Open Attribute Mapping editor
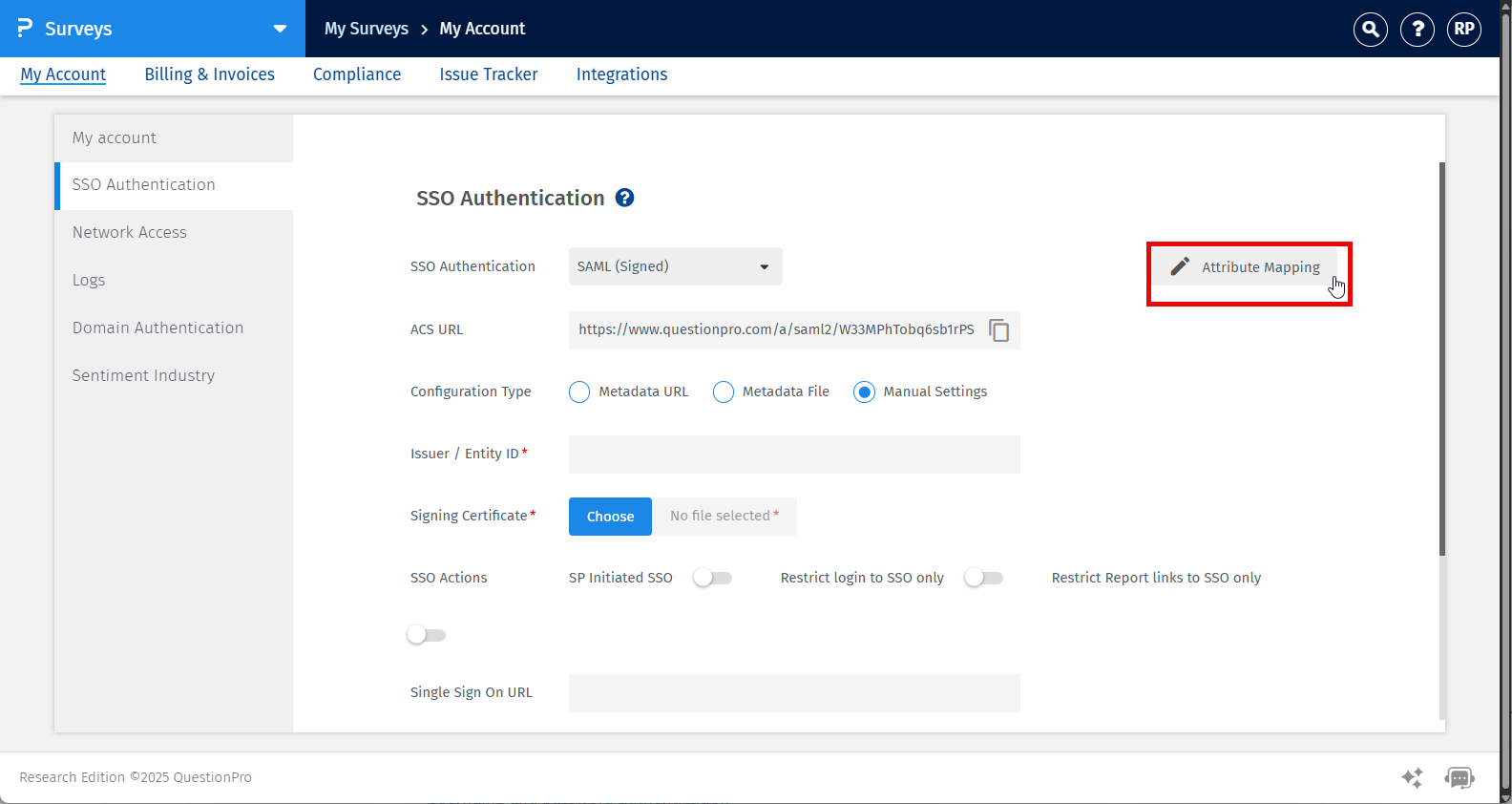The image size is (1512, 804). [x=1248, y=267]
